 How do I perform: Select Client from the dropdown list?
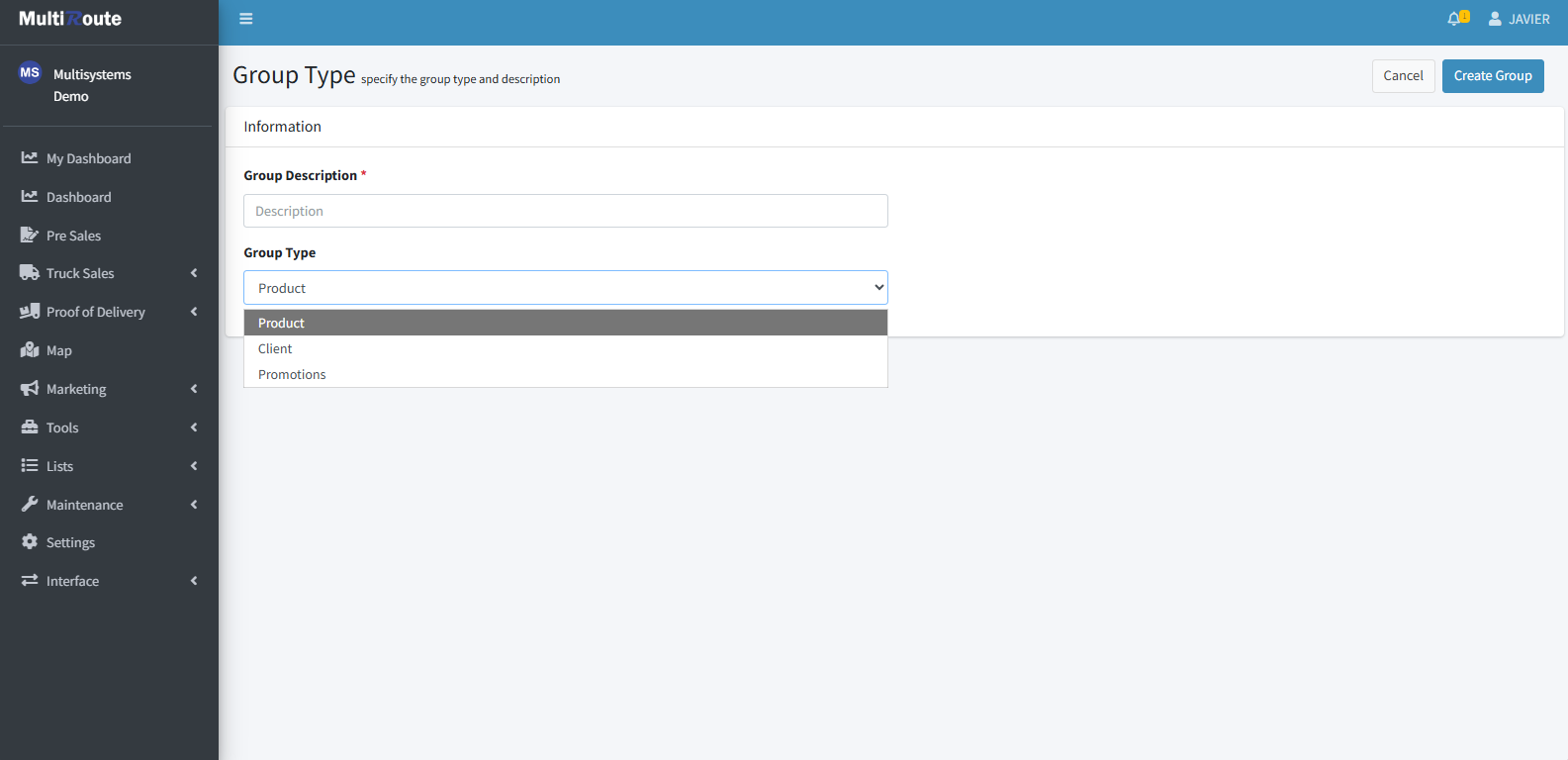(275, 349)
